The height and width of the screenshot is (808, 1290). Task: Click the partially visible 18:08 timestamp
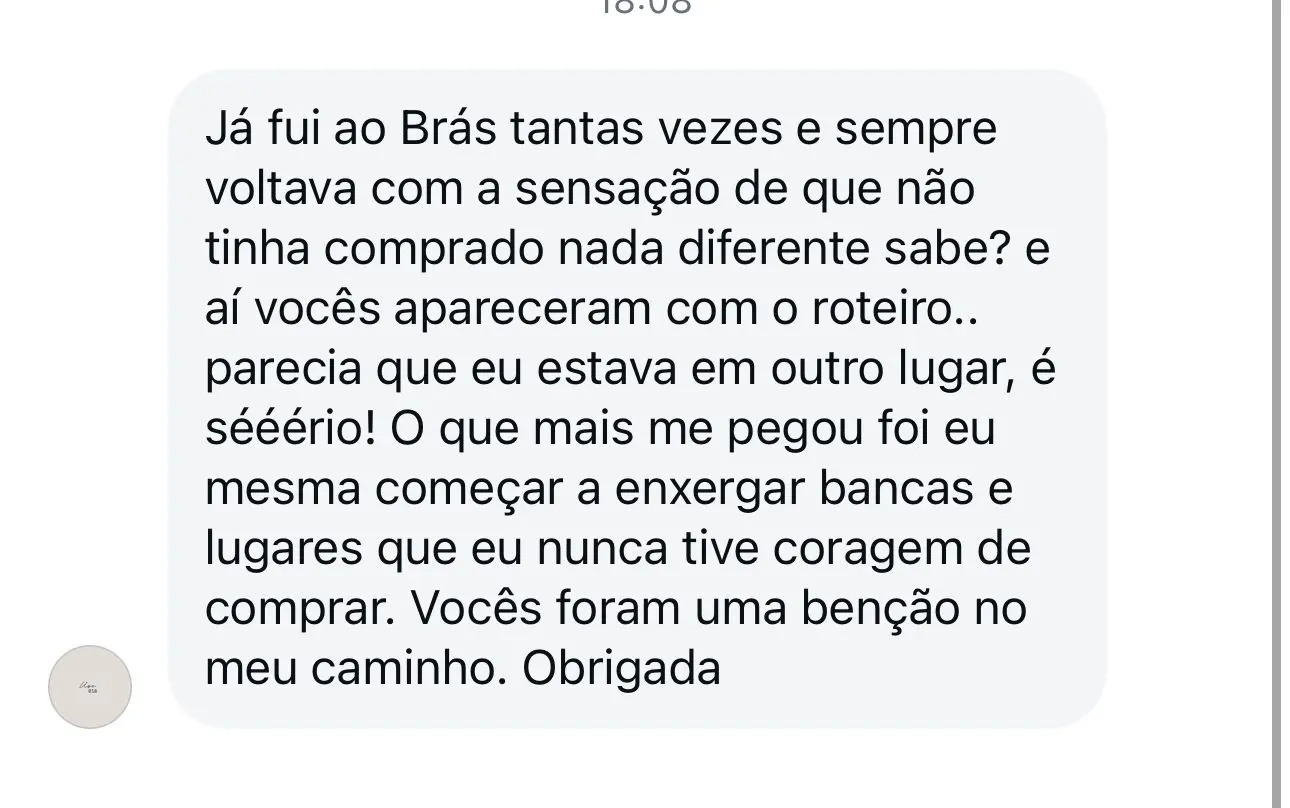coord(645,8)
